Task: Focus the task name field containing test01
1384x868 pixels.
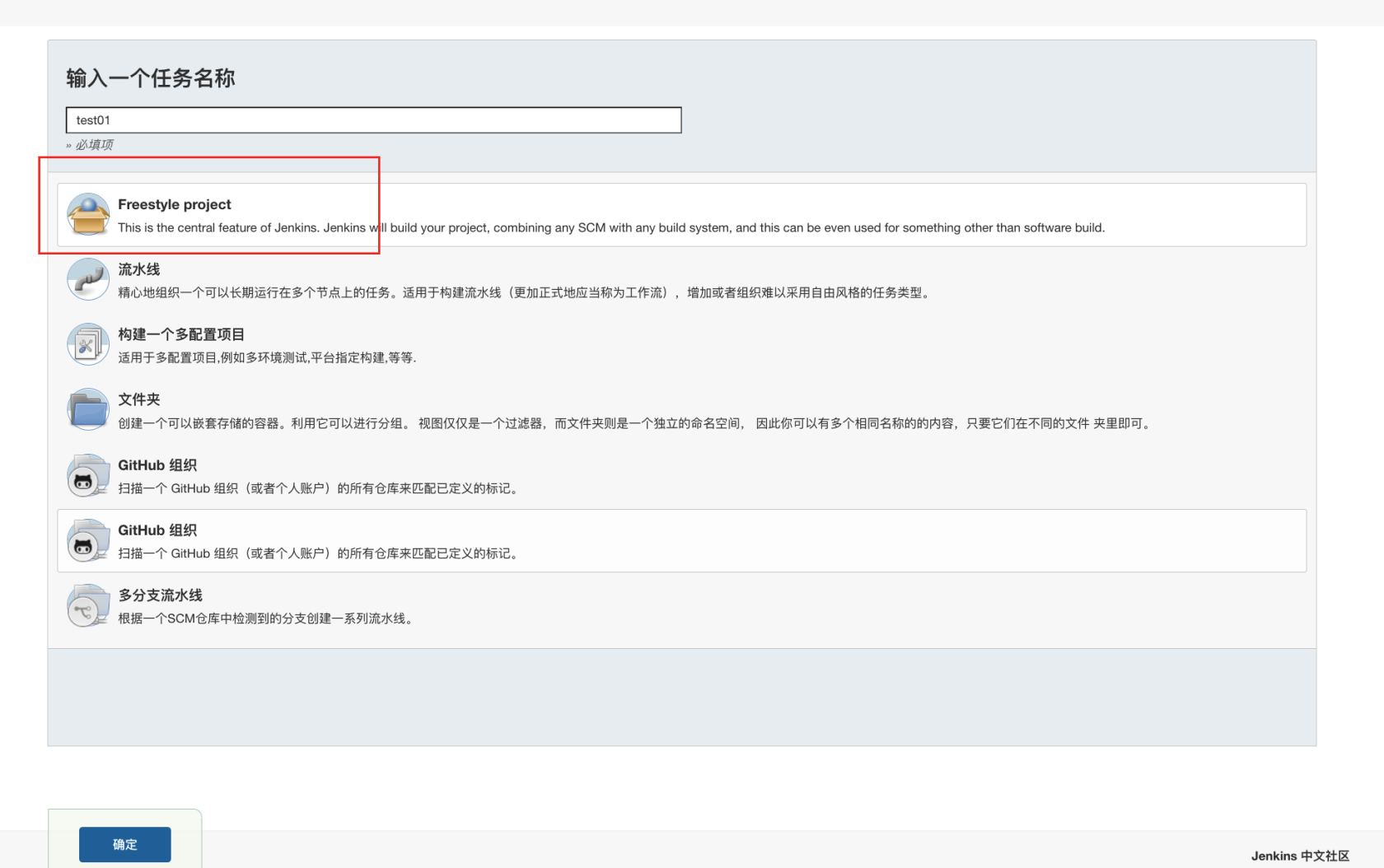Action: (374, 120)
